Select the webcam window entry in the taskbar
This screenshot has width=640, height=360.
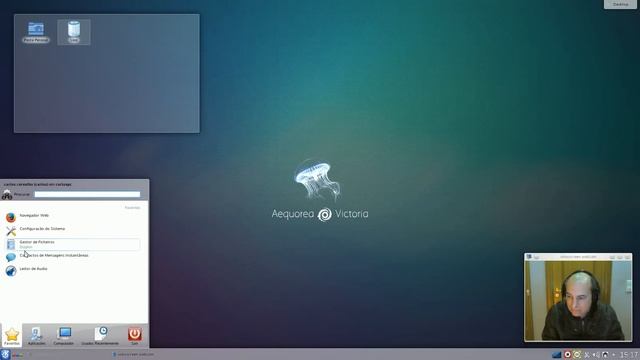[x=134, y=354]
